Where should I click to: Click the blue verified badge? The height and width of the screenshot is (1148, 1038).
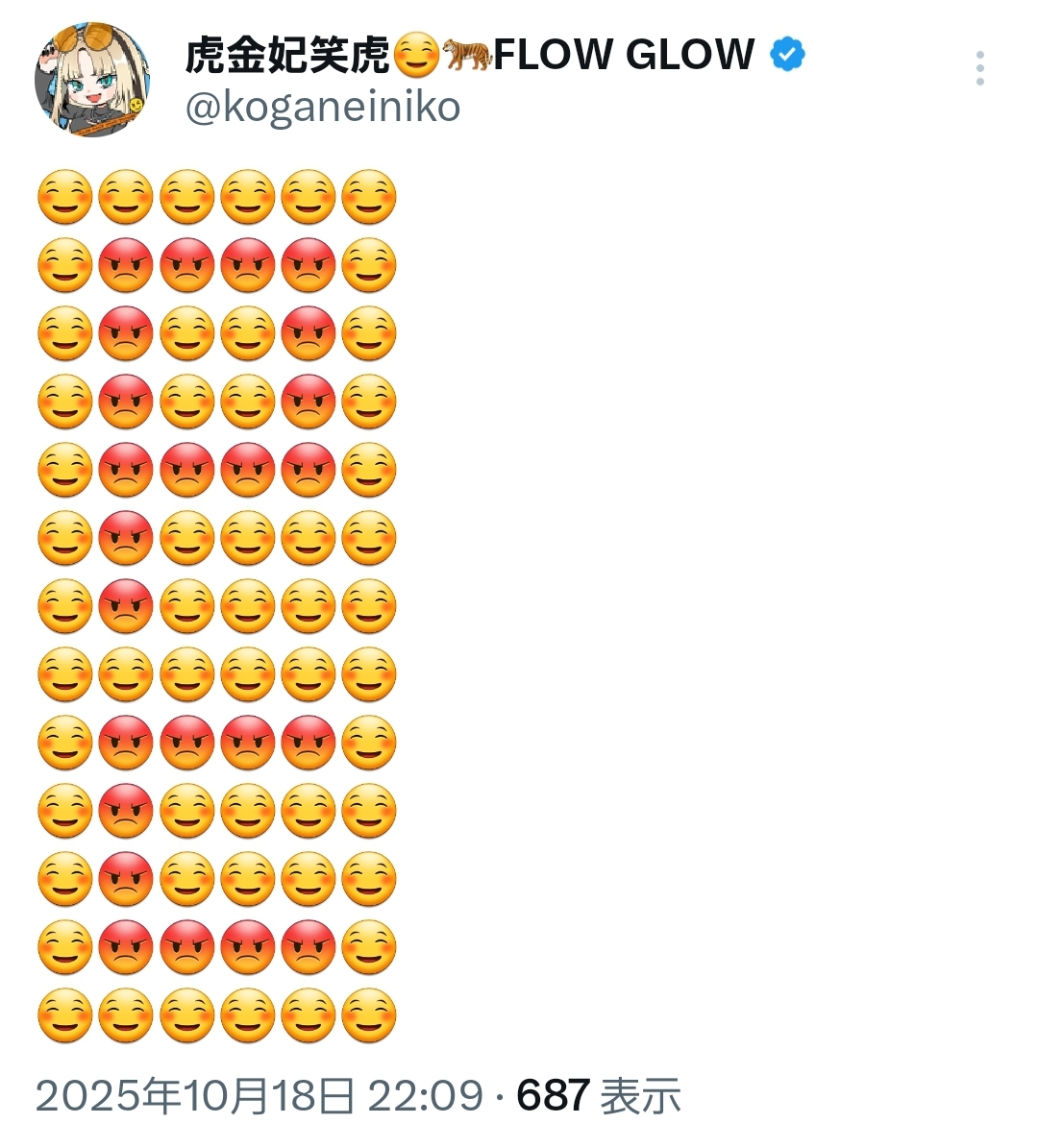pyautogui.click(x=787, y=55)
